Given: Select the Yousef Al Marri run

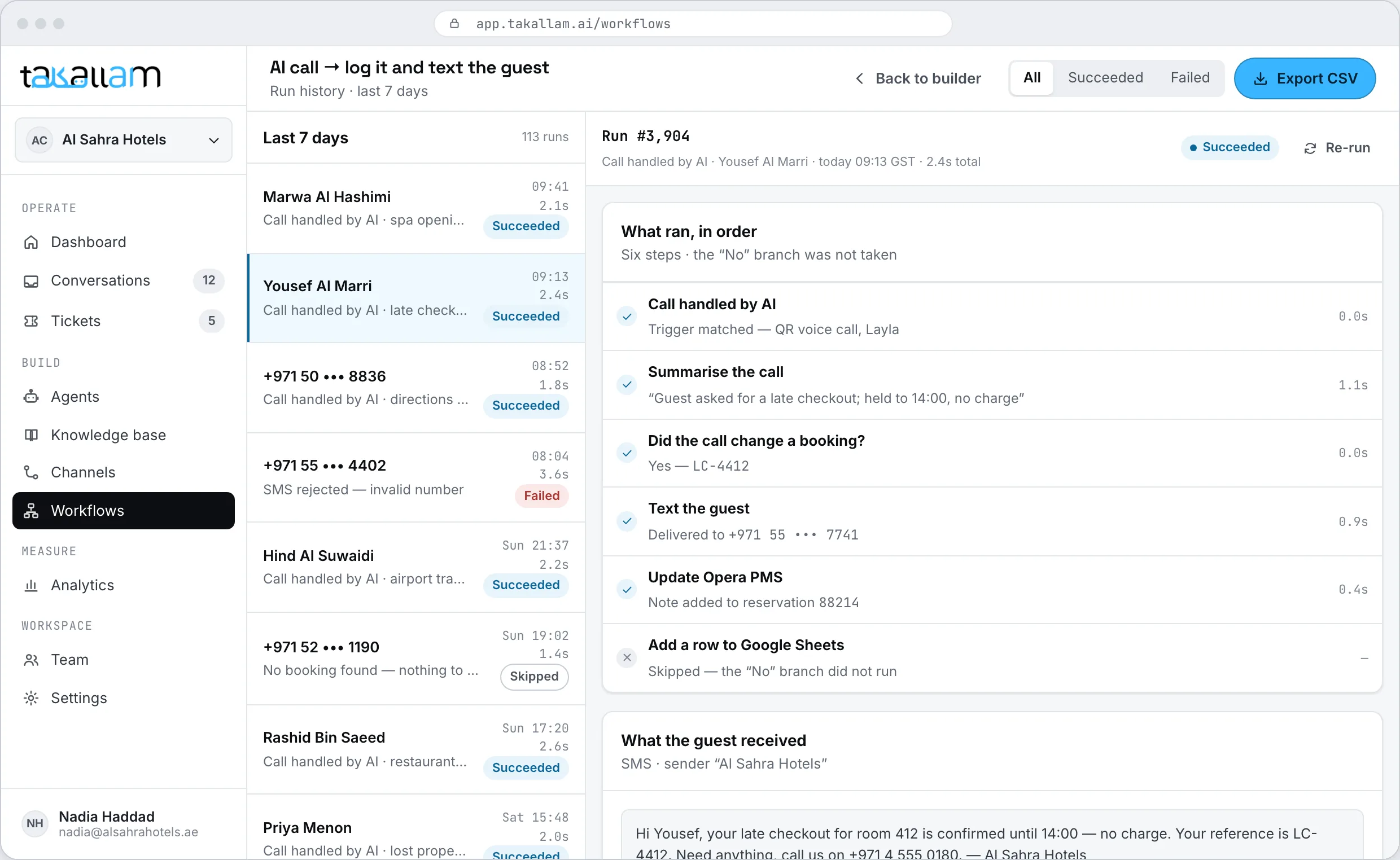Looking at the screenshot, I should [x=417, y=298].
